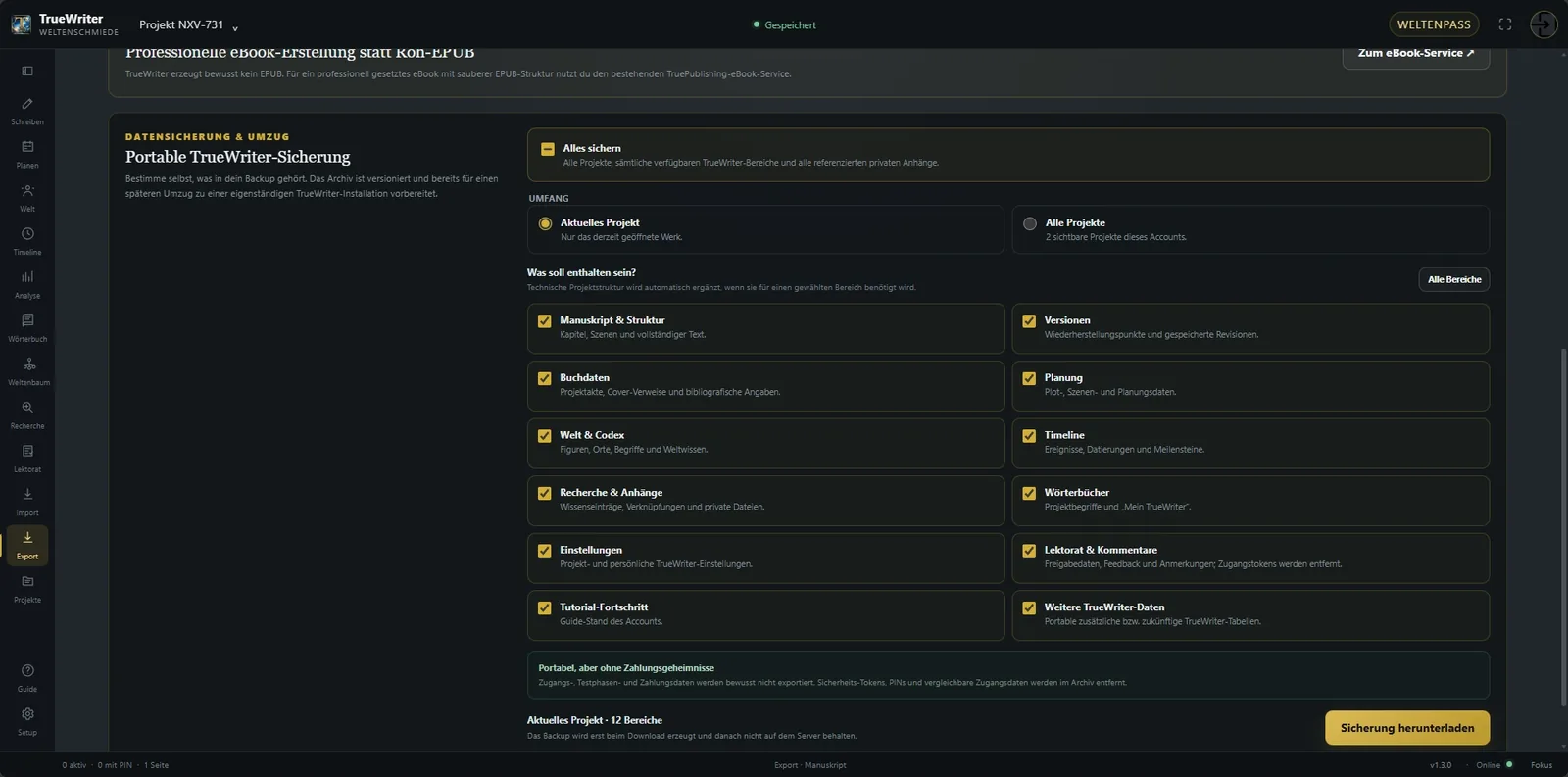Image resolution: width=1568 pixels, height=777 pixels.
Task: Uncheck Manuskript & Struktur checkbox
Action: point(544,320)
